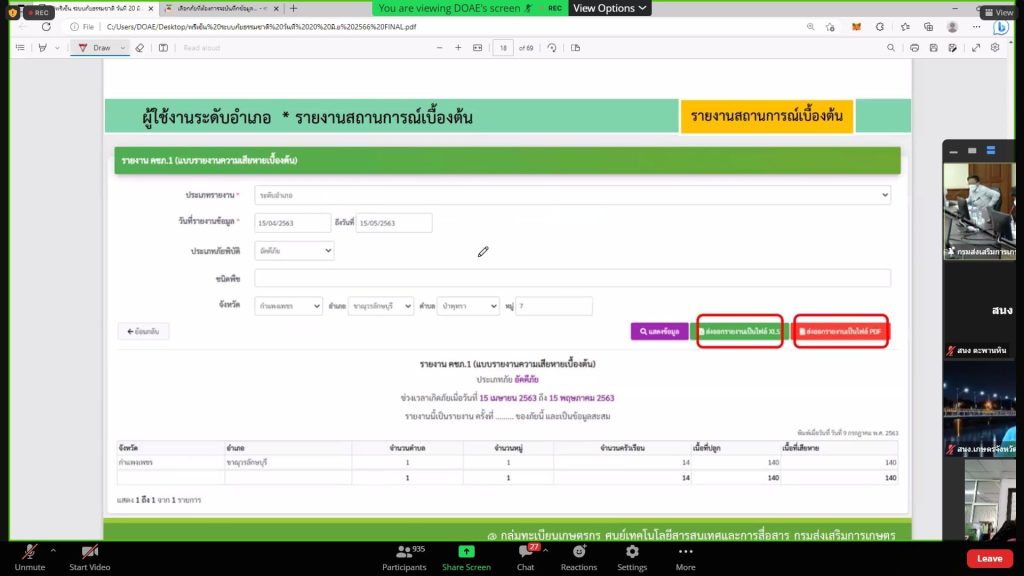This screenshot has height=576, width=1024.
Task: Click the green Share Screen icon
Action: pos(466,552)
